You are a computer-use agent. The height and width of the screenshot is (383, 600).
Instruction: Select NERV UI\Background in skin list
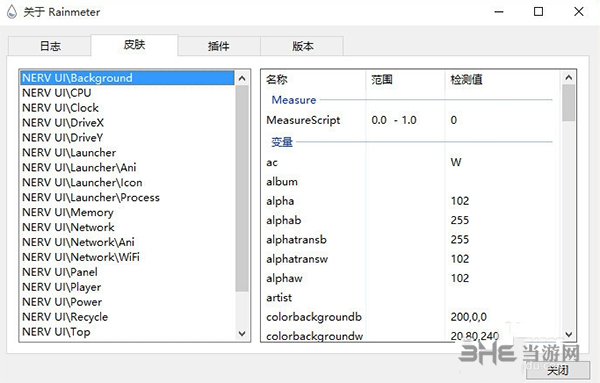[x=127, y=78]
